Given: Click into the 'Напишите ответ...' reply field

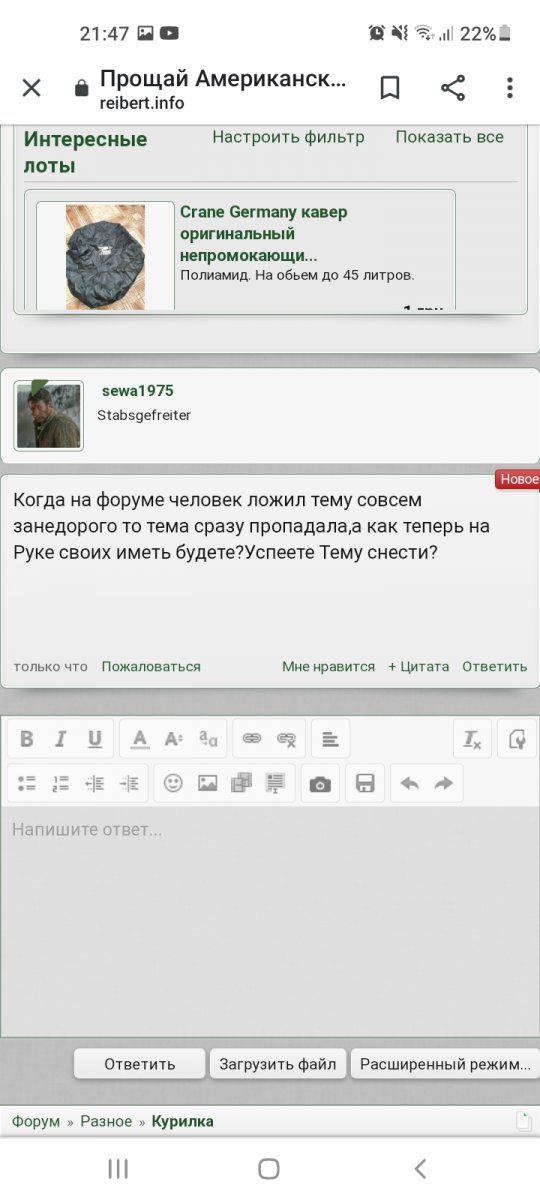Looking at the screenshot, I should point(270,920).
